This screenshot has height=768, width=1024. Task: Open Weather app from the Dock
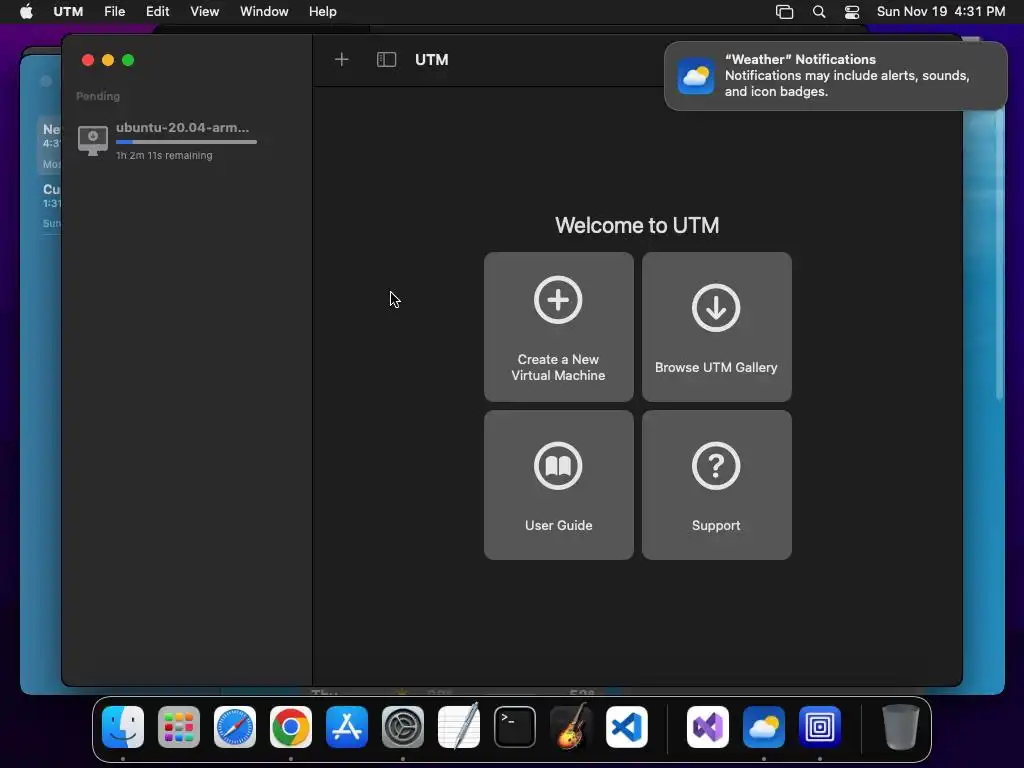764,726
